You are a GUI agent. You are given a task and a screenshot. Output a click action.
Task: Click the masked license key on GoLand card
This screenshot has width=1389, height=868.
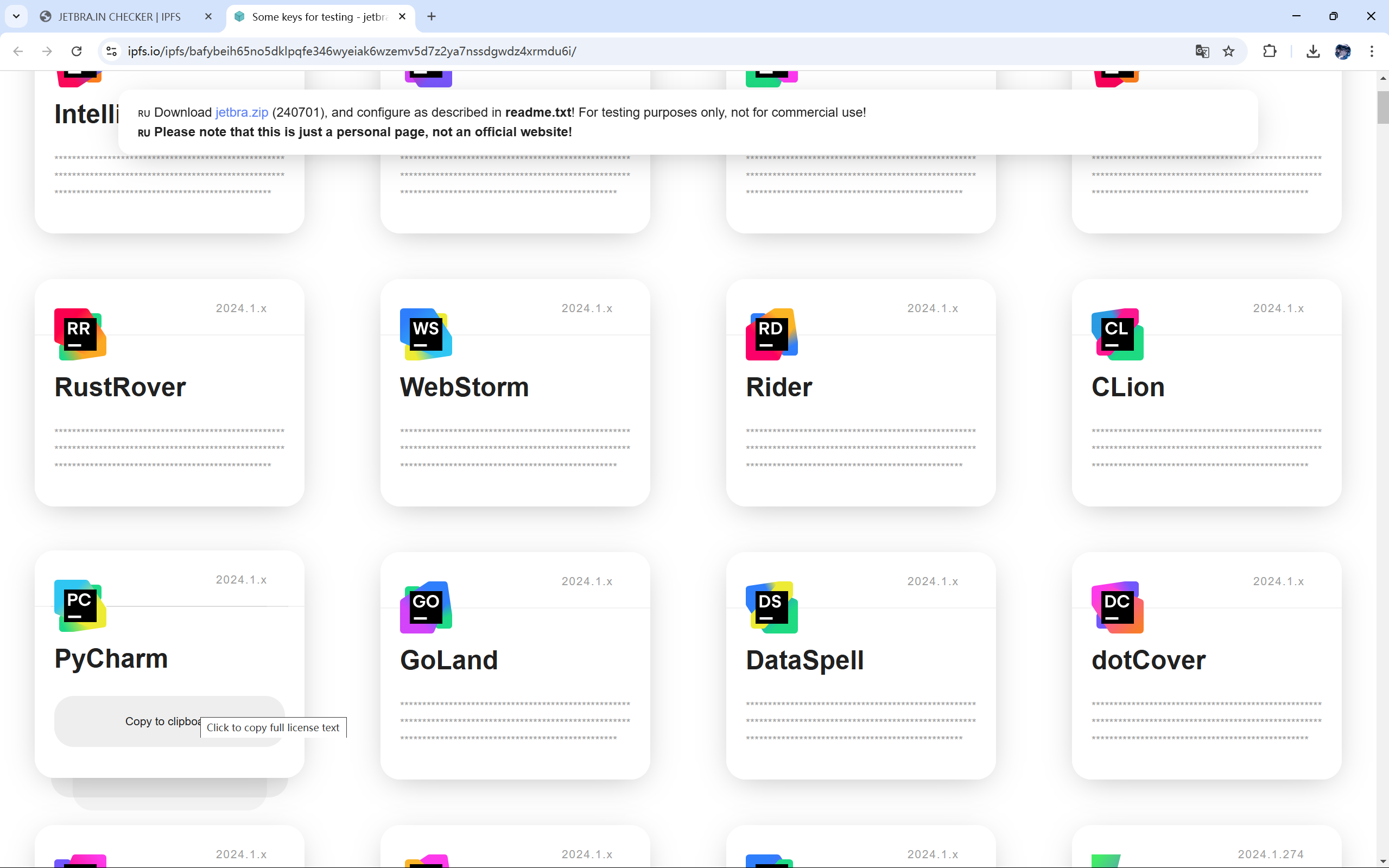point(515,721)
